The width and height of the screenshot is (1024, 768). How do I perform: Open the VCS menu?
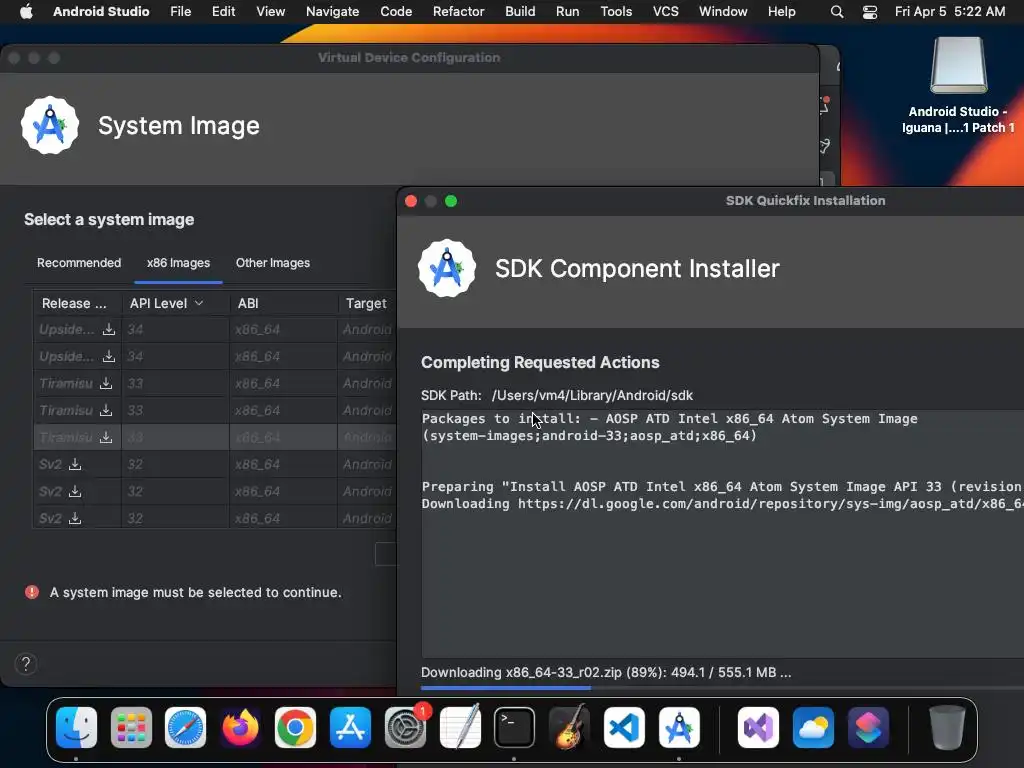click(x=665, y=12)
